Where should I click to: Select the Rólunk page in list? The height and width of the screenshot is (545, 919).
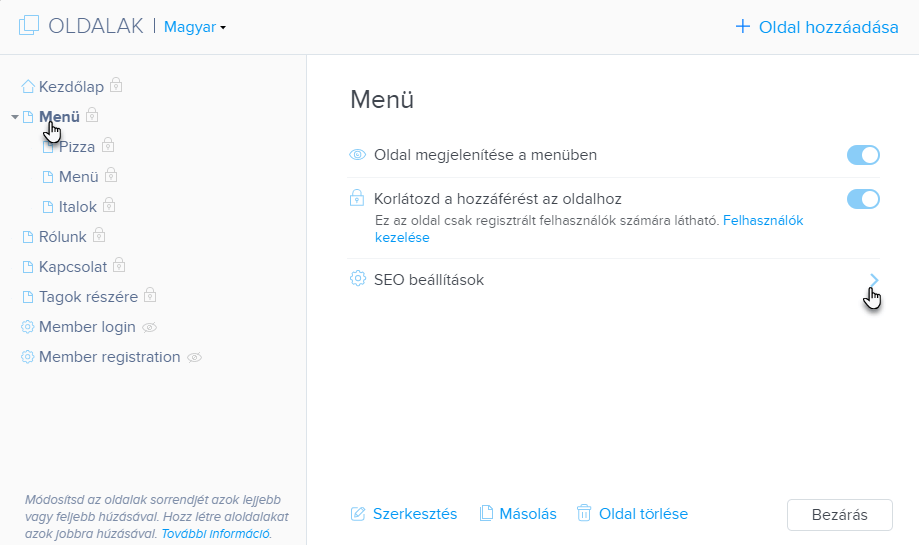point(62,237)
